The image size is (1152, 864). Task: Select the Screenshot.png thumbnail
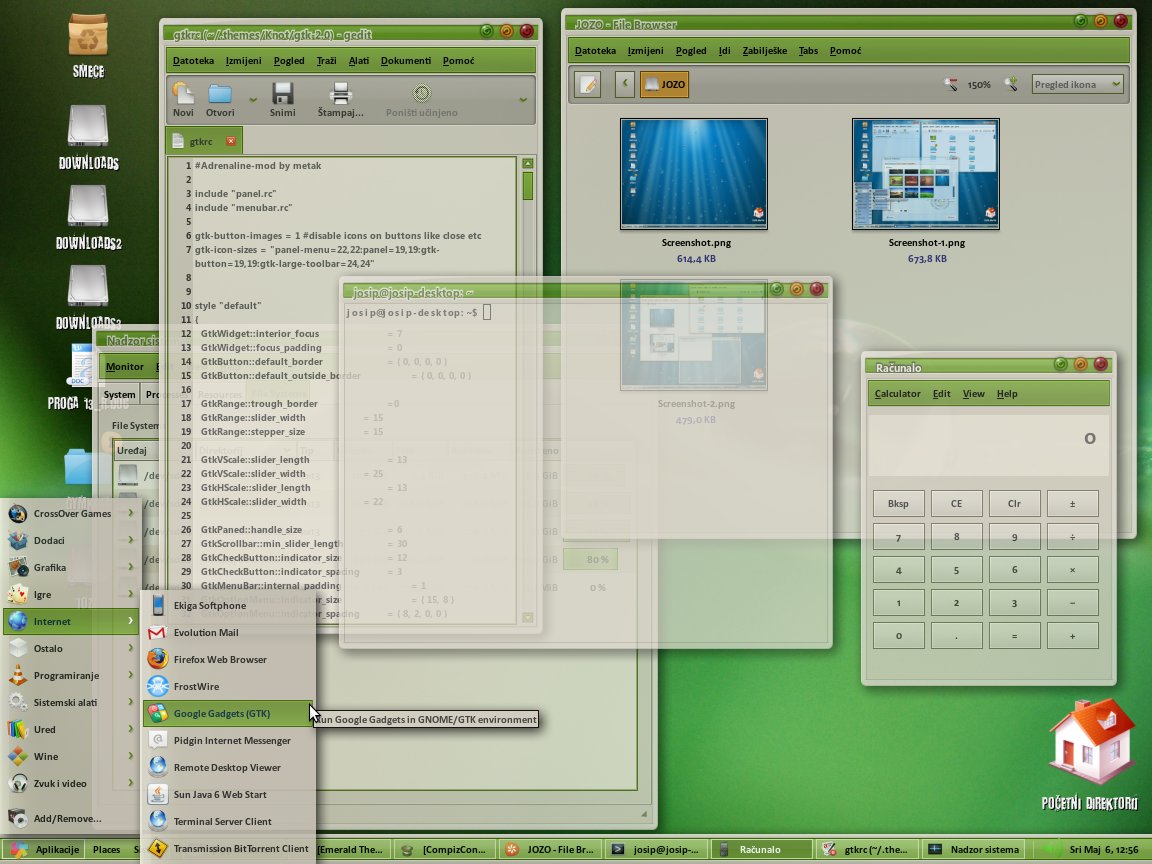tap(694, 174)
